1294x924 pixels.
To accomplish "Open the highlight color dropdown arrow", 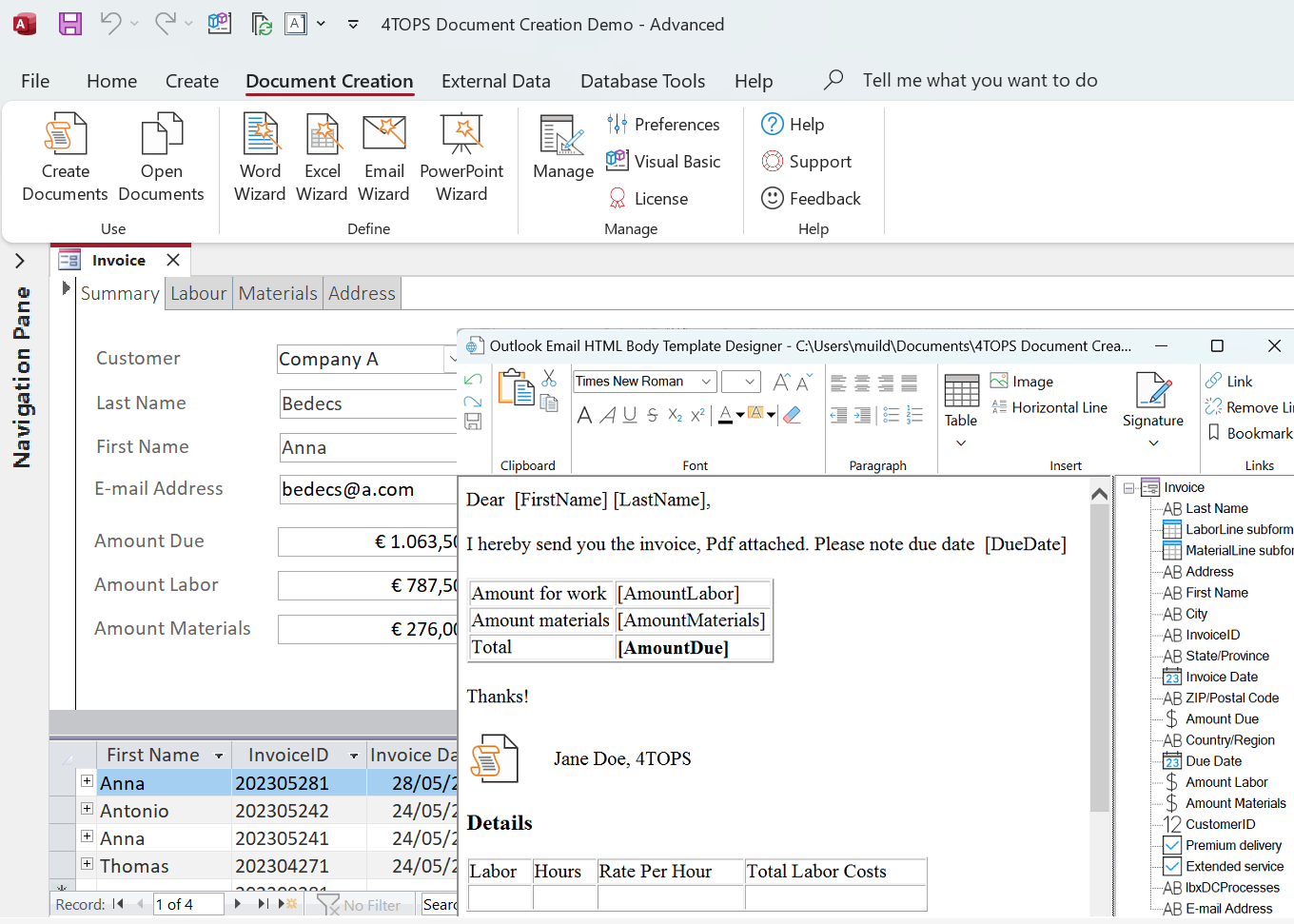I will coord(772,415).
